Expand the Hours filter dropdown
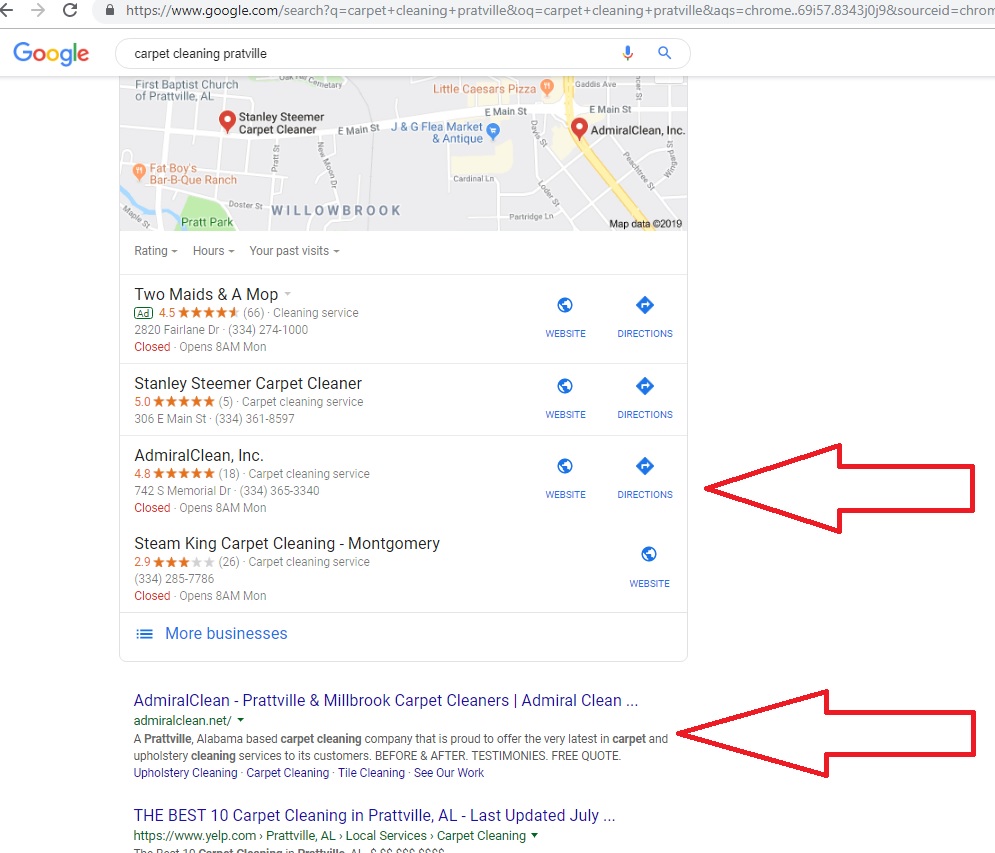This screenshot has height=853, width=995. coord(214,251)
